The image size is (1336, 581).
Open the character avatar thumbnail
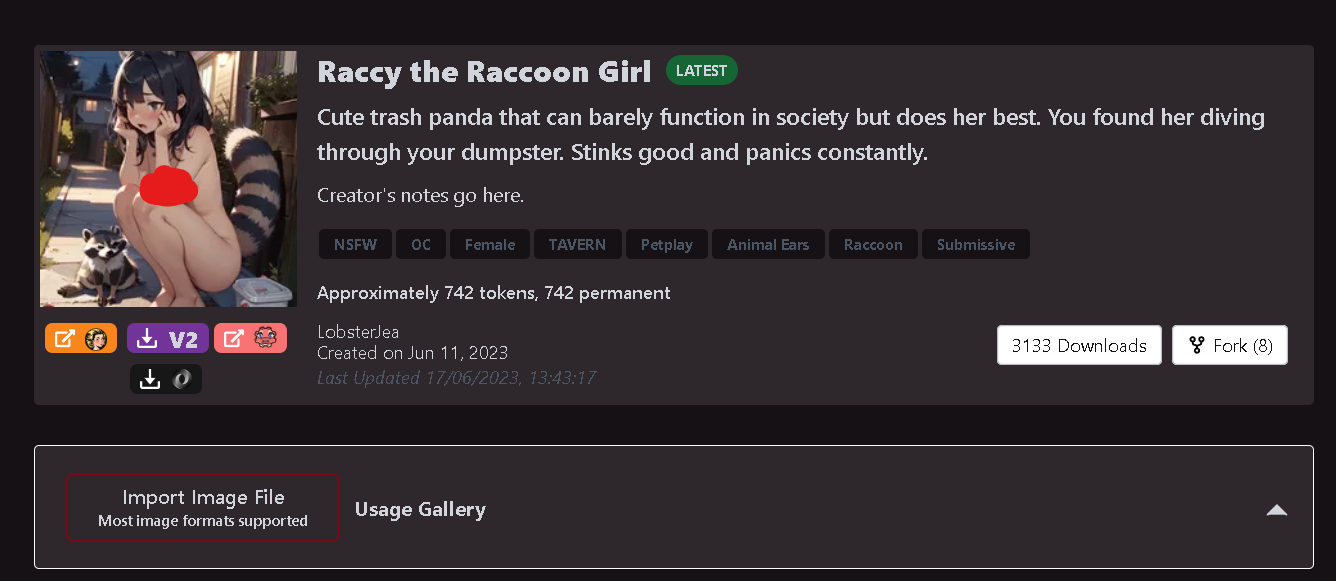[x=168, y=179]
